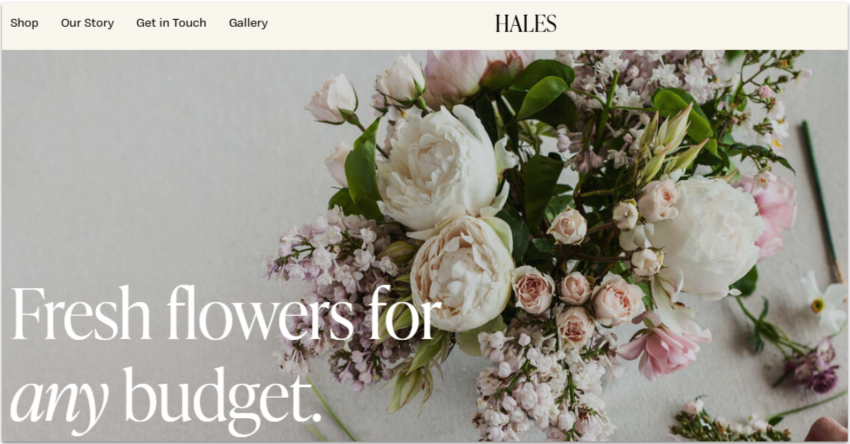Screen dimensions: 850x444
Task: Click the small white daffodil at right edge
Action: point(827,303)
